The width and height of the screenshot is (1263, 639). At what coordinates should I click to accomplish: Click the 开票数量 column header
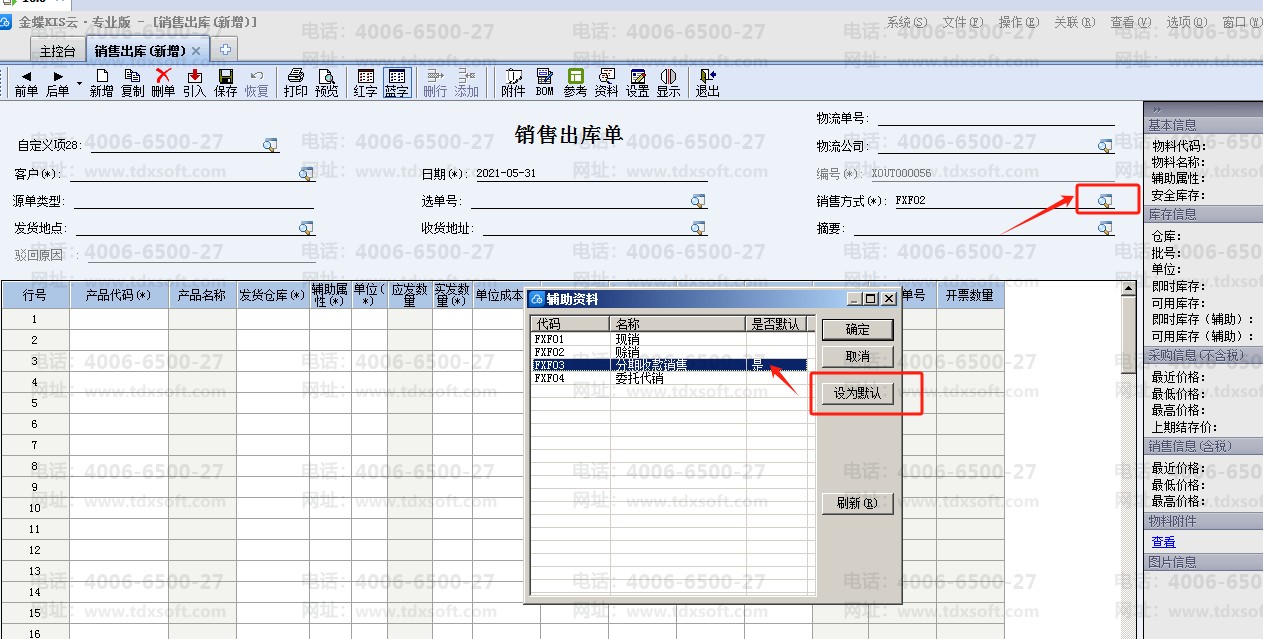969,295
